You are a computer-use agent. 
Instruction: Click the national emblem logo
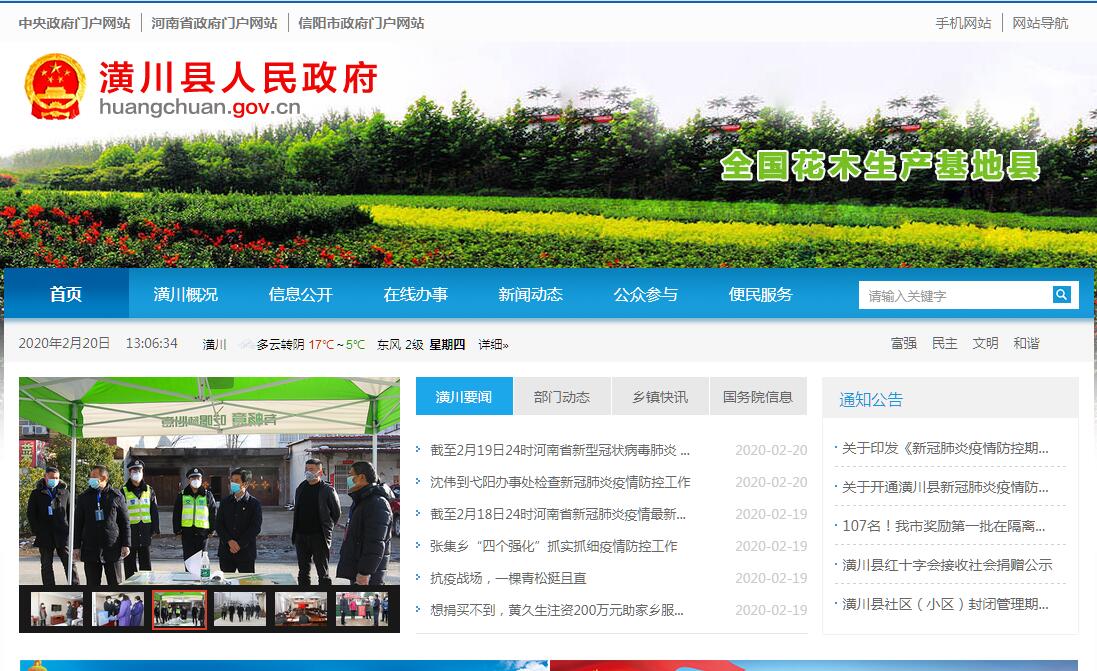pos(55,86)
